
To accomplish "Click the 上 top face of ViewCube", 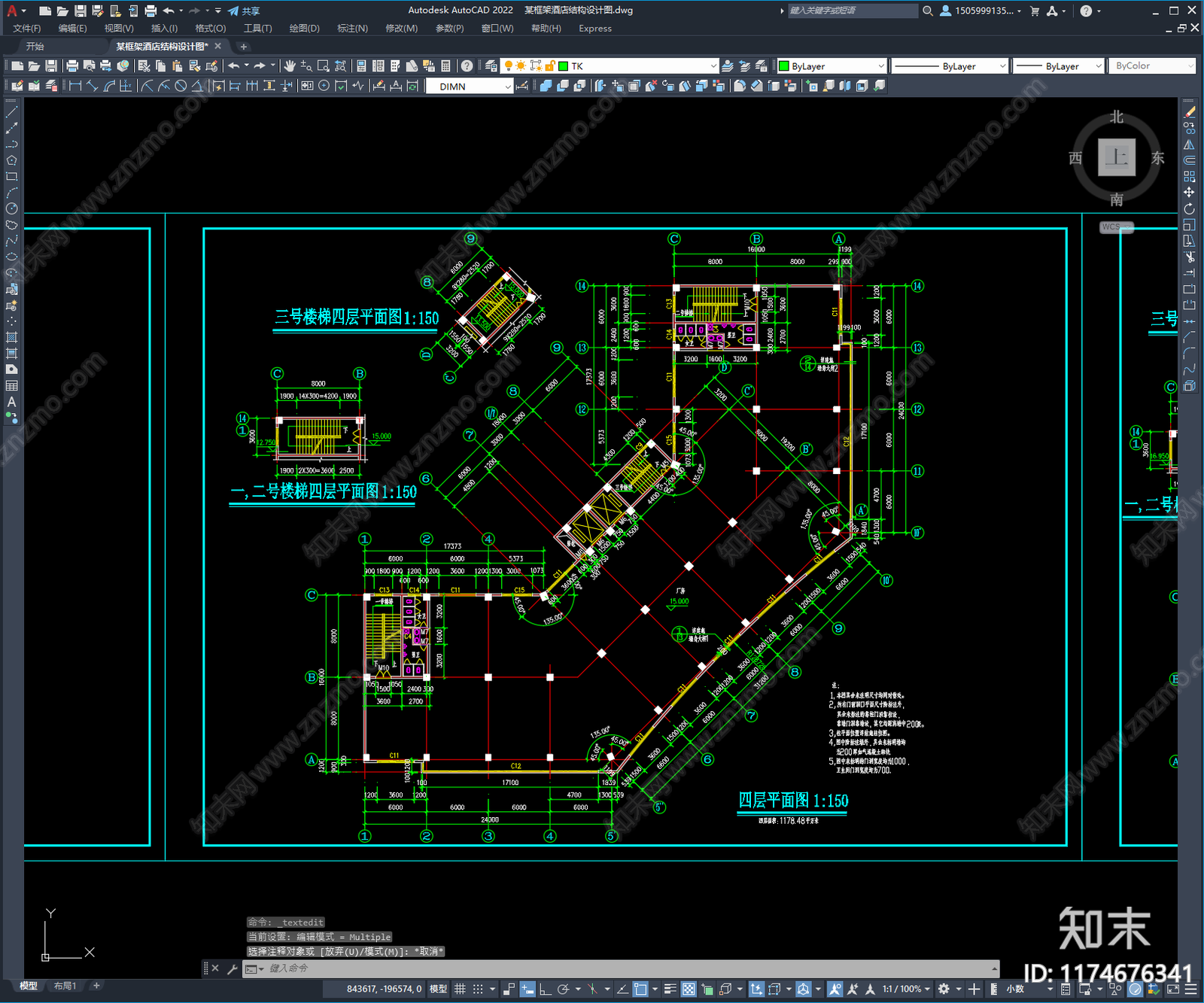I will tap(1116, 157).
